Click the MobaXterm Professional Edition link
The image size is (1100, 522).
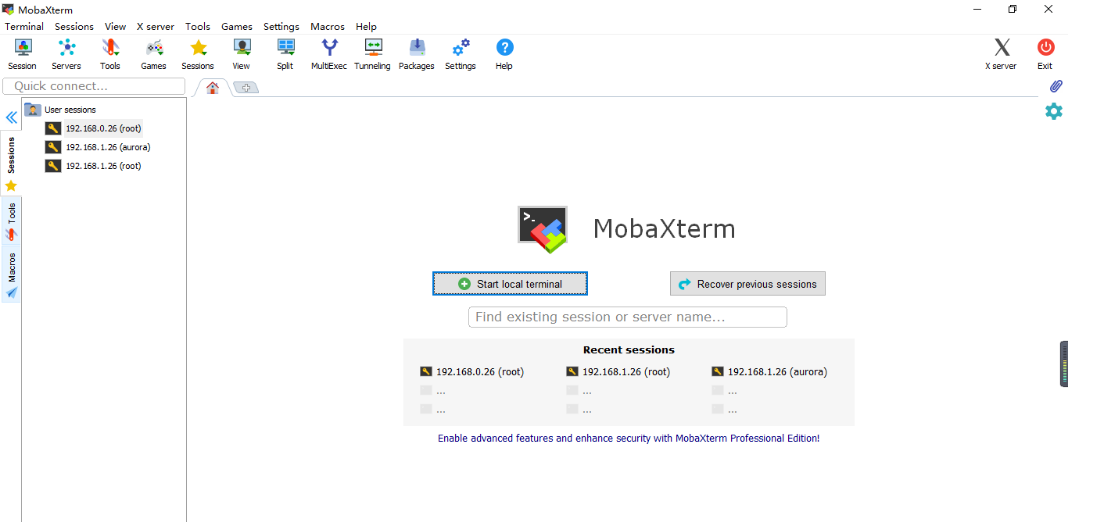[x=628, y=438]
